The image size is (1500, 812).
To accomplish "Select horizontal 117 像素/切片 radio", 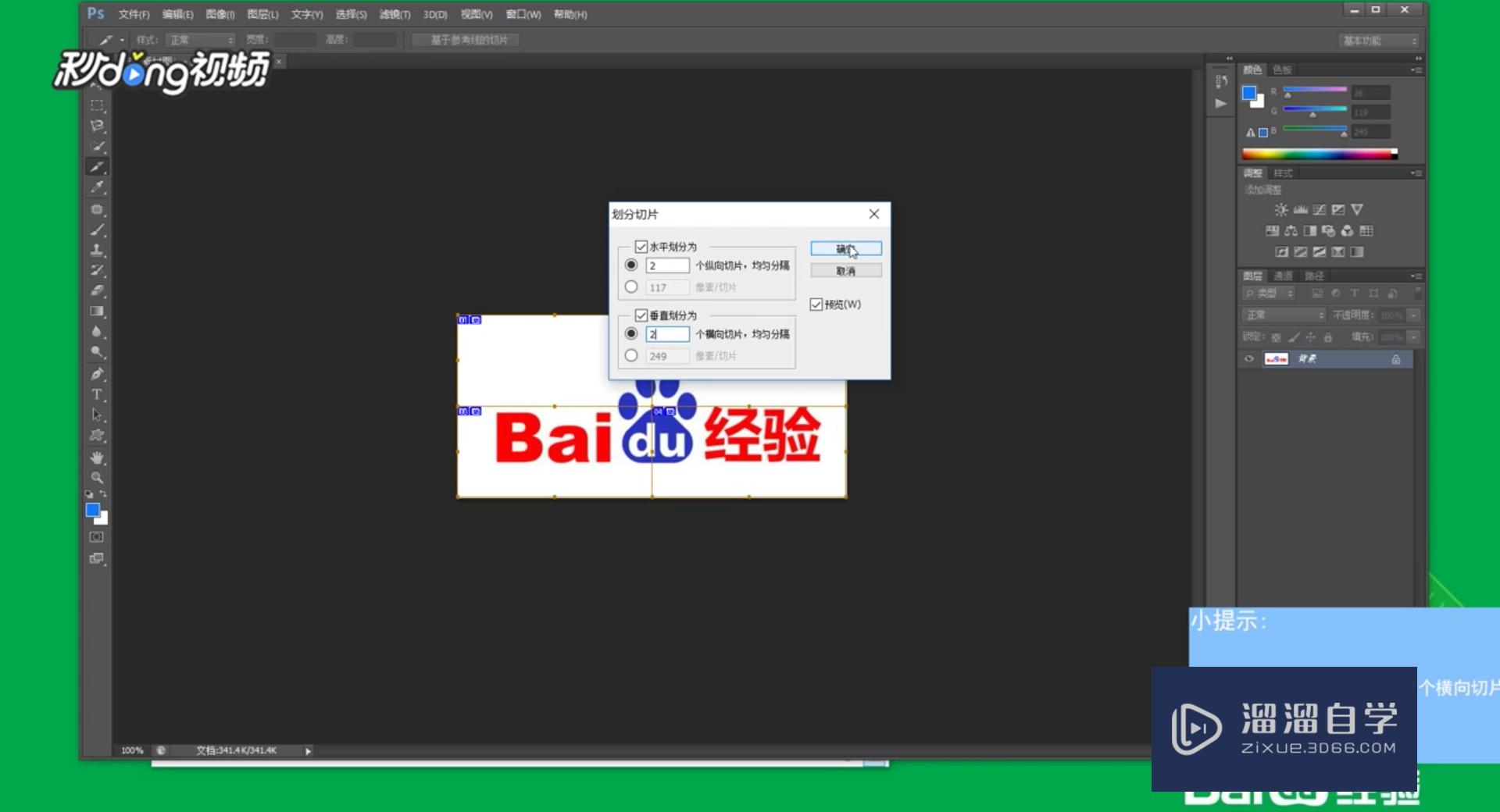I will point(631,287).
